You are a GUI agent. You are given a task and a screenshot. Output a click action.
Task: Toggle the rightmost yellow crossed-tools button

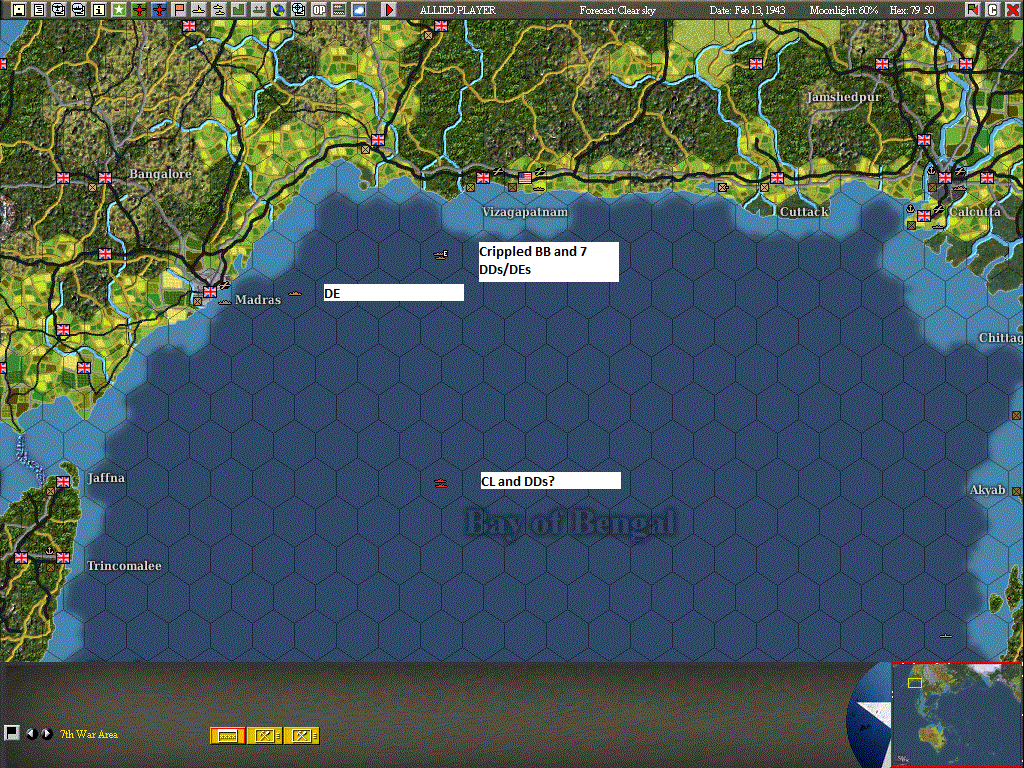301,736
